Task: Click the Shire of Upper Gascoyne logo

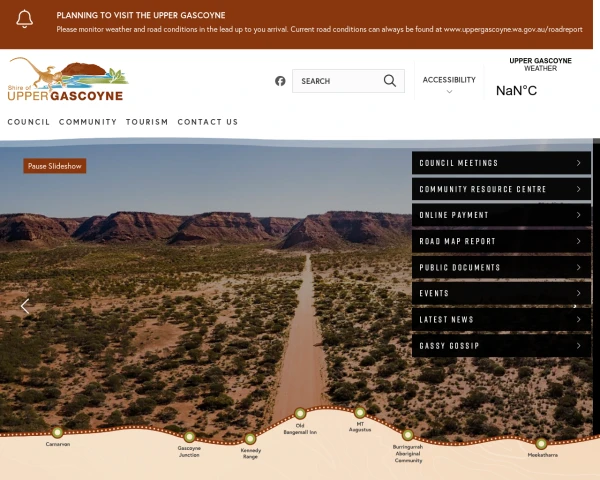Action: pos(67,80)
